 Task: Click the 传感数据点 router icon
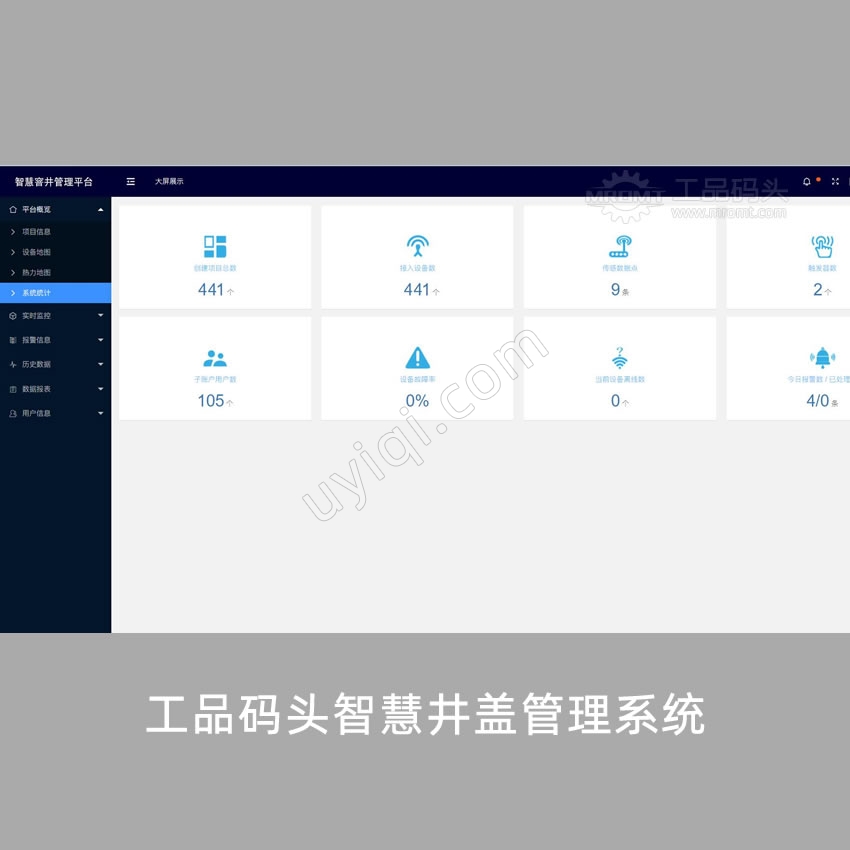click(x=620, y=246)
